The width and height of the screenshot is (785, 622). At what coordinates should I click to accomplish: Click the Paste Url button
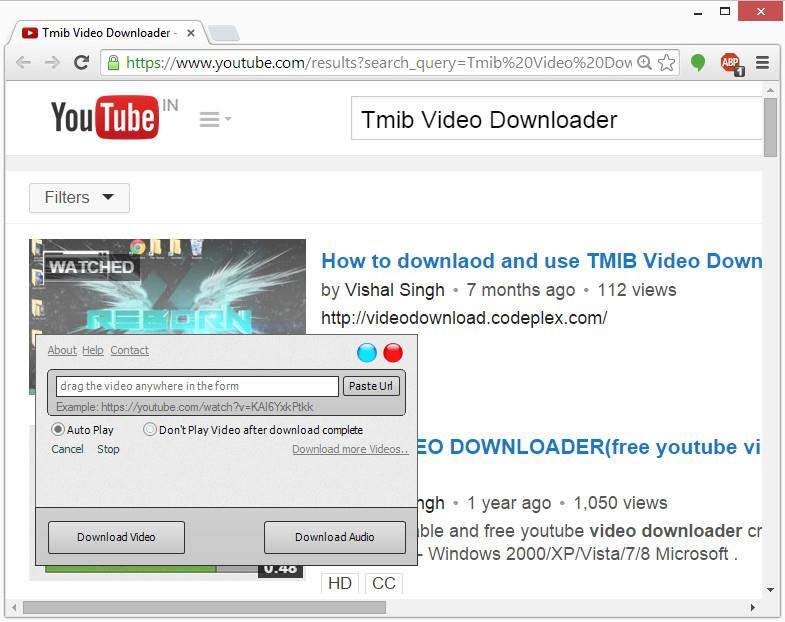[371, 386]
